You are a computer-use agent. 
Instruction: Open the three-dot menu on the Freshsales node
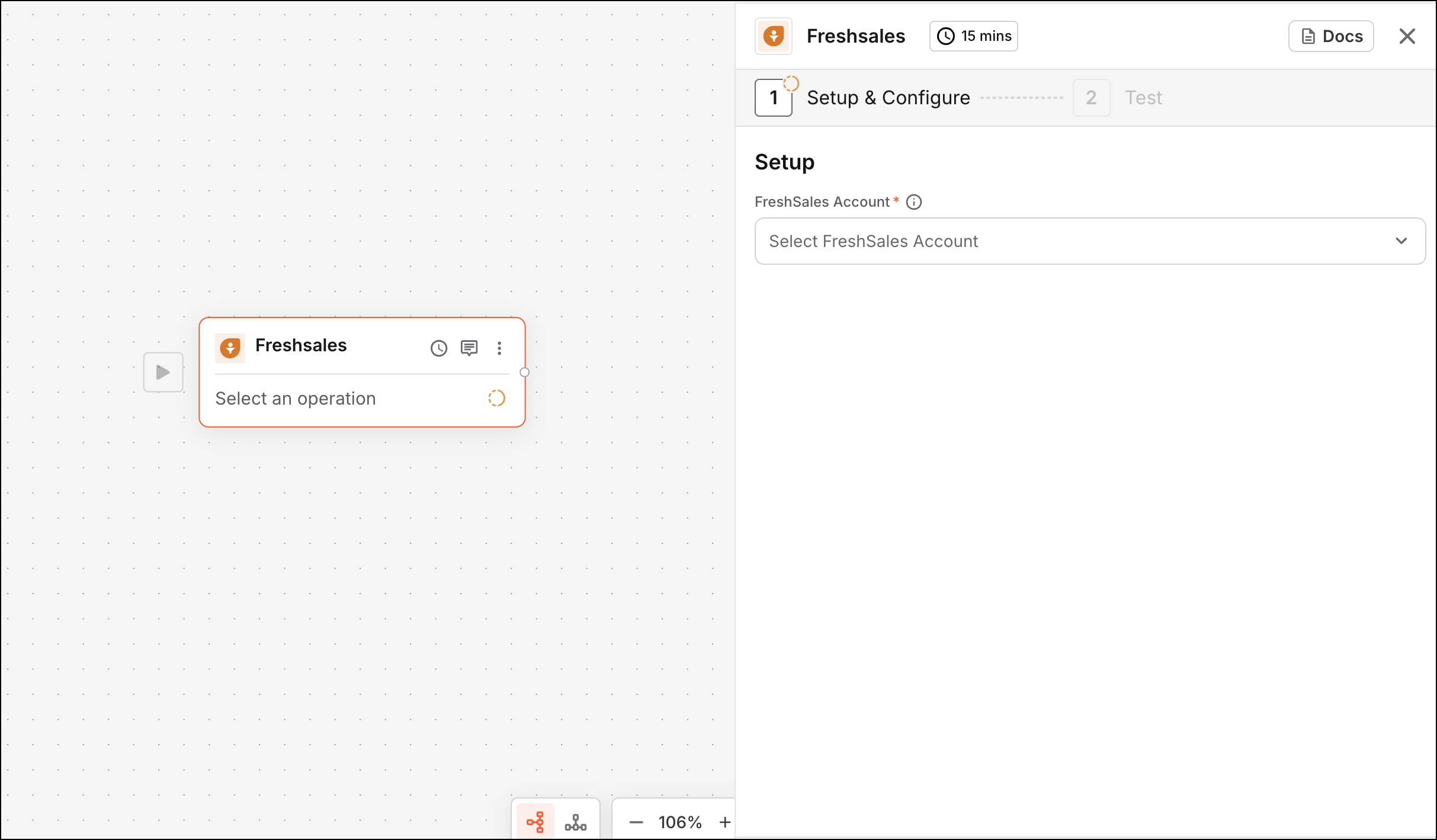[x=499, y=348]
